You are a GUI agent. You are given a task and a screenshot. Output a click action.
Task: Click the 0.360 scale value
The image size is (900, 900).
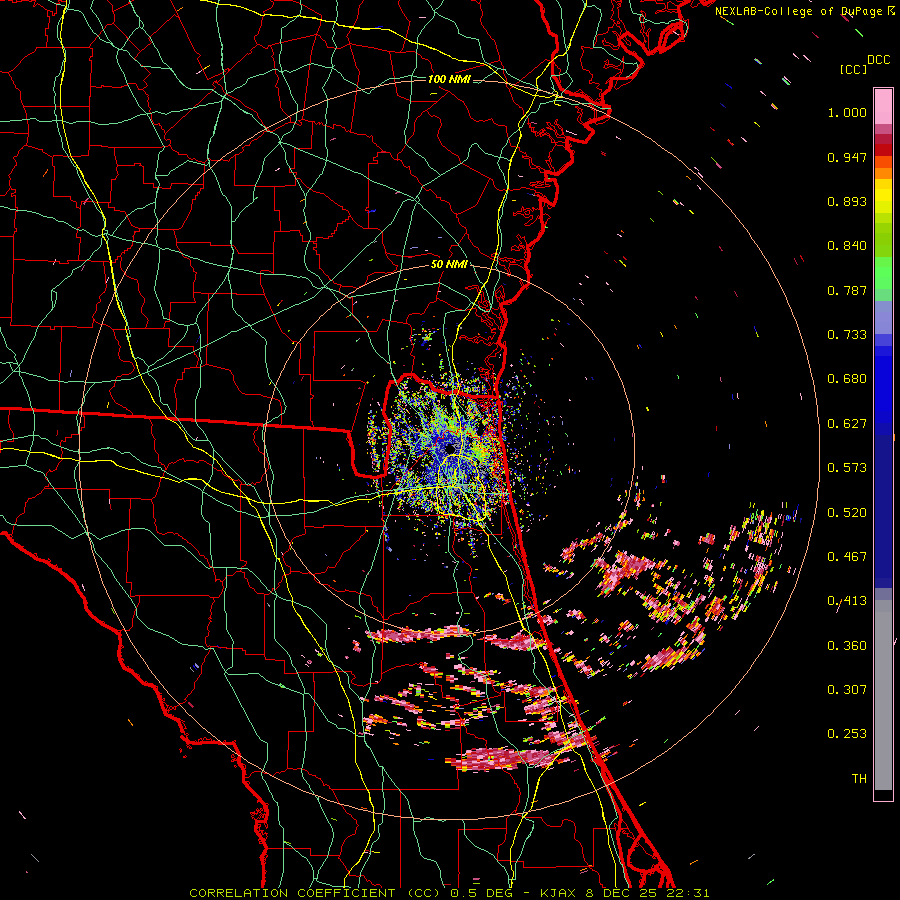point(847,646)
